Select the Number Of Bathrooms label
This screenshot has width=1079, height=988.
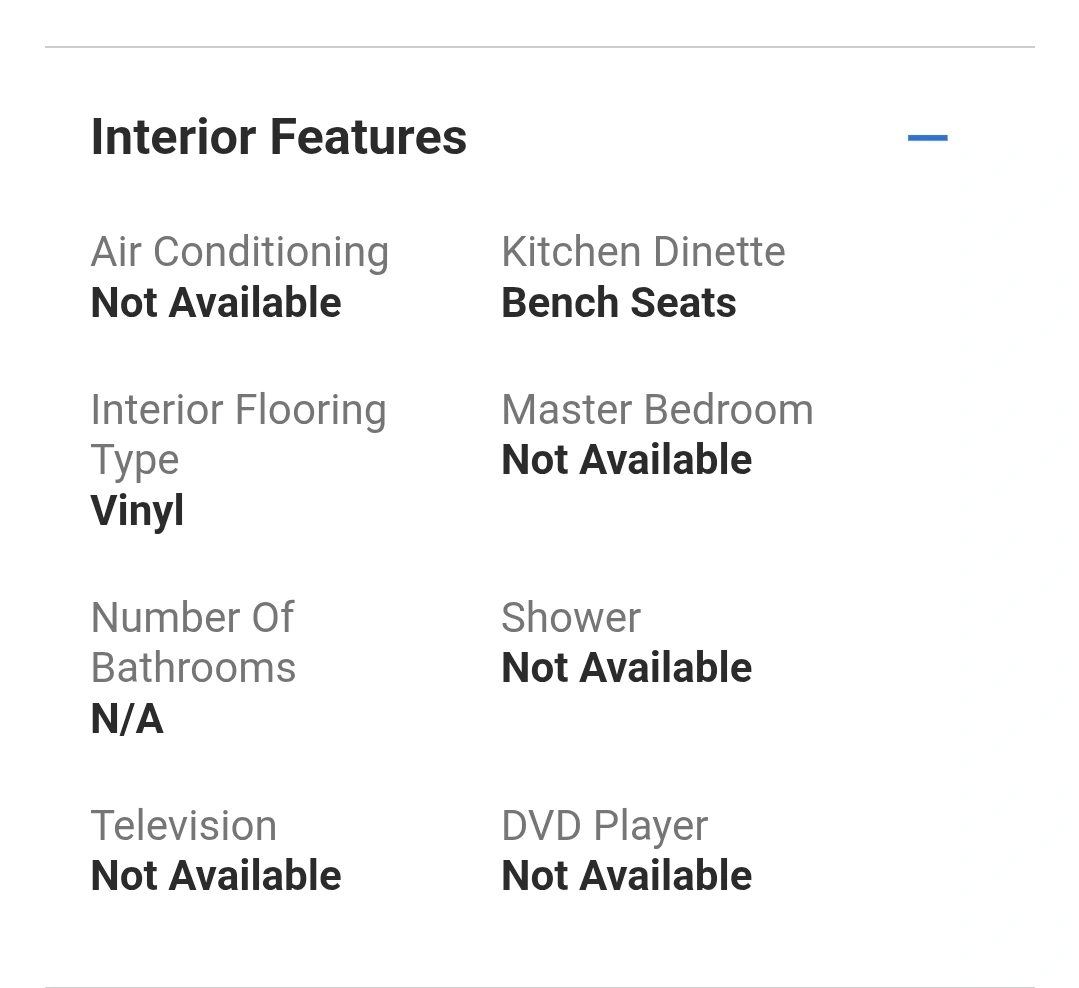point(193,643)
